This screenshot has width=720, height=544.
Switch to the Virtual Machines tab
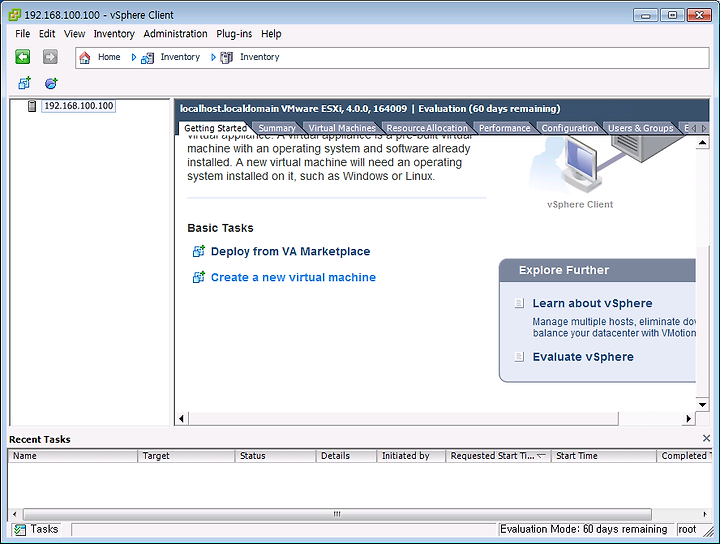(x=342, y=128)
